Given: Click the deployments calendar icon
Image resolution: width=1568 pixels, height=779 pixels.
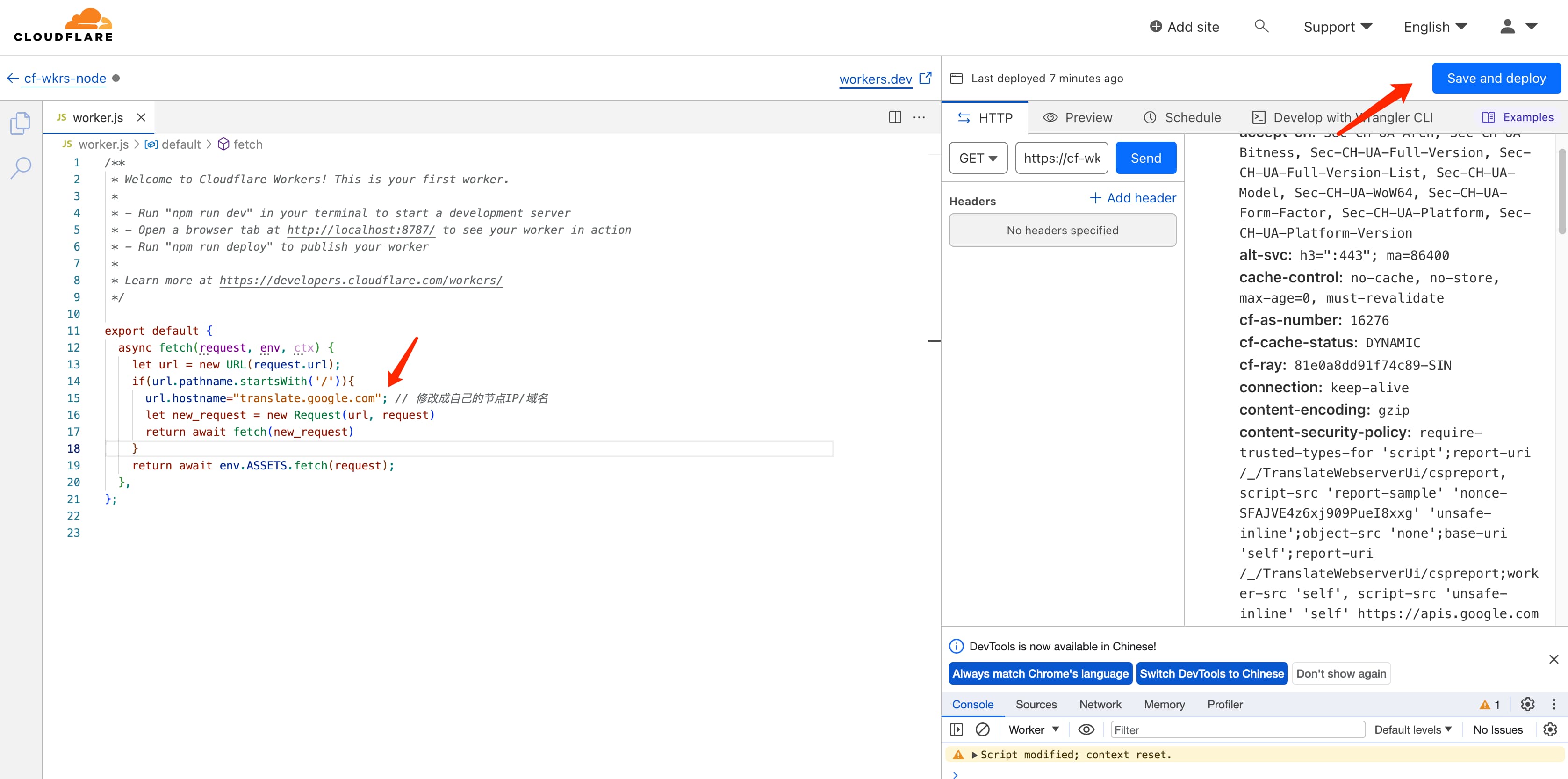Looking at the screenshot, I should point(956,79).
